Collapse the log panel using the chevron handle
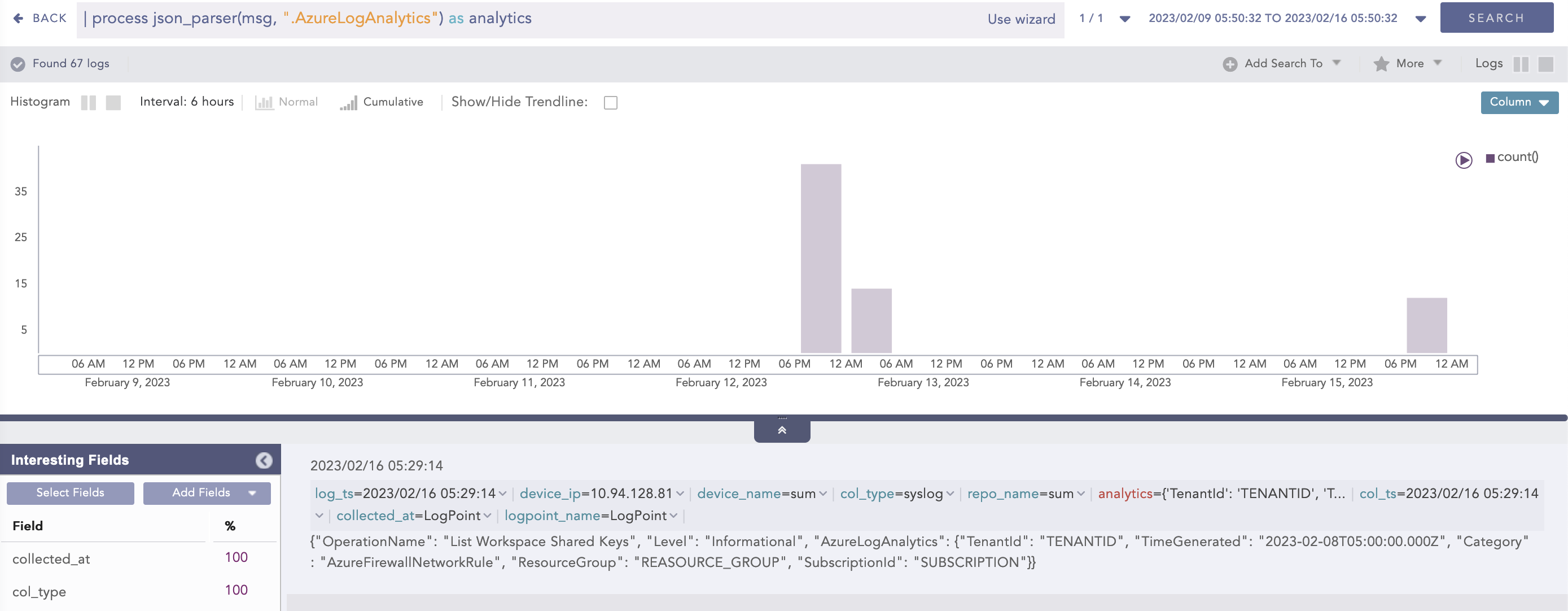Viewport: 1568px width, 611px height. pyautogui.click(x=782, y=430)
